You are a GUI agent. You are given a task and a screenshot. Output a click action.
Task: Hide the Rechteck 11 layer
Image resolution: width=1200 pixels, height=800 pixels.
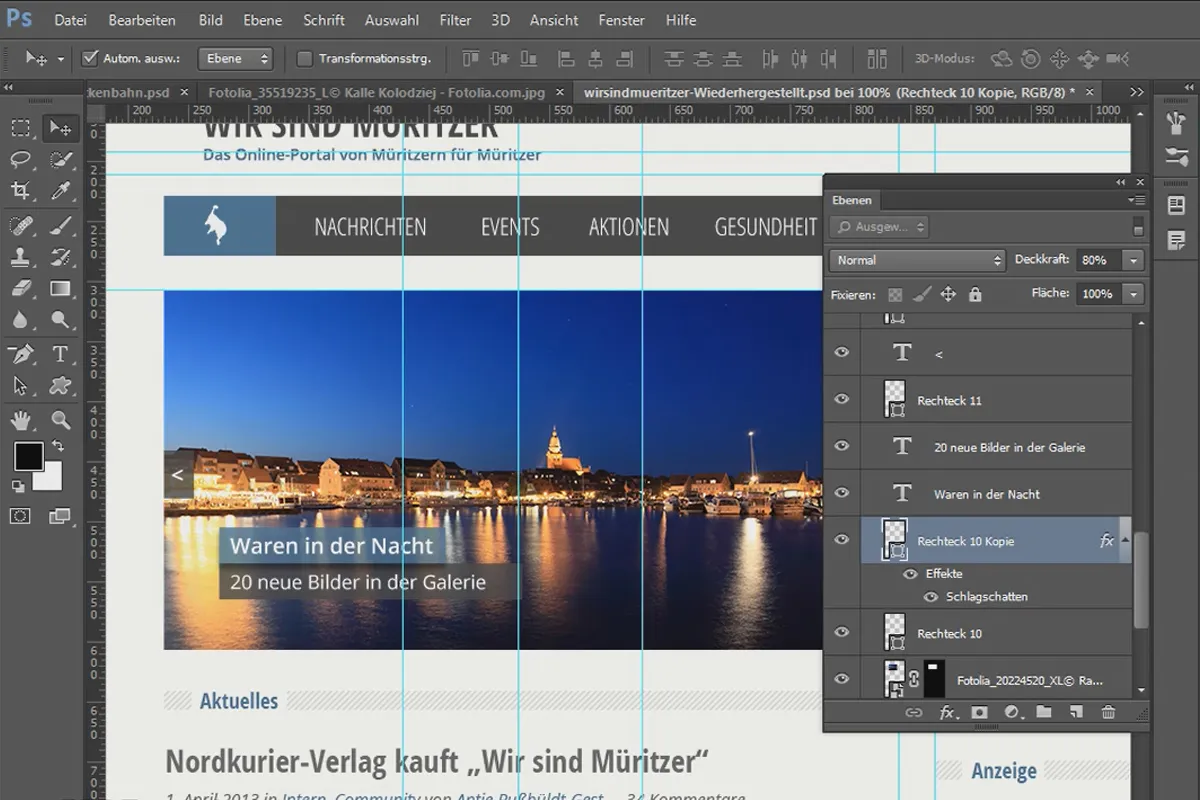point(842,400)
